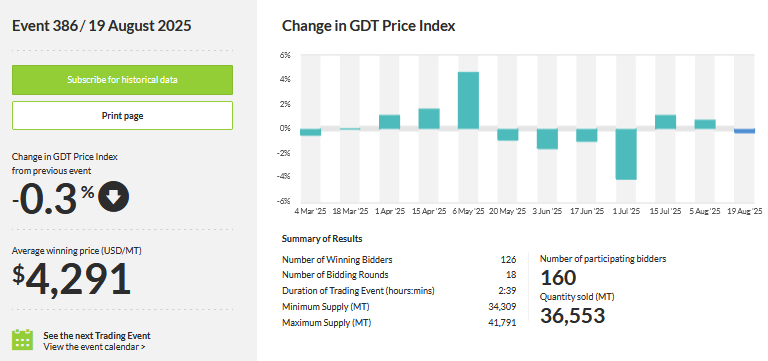The width and height of the screenshot is (768, 361).
Task: Select the 17 Jun '25 chart bar
Action: [587, 135]
